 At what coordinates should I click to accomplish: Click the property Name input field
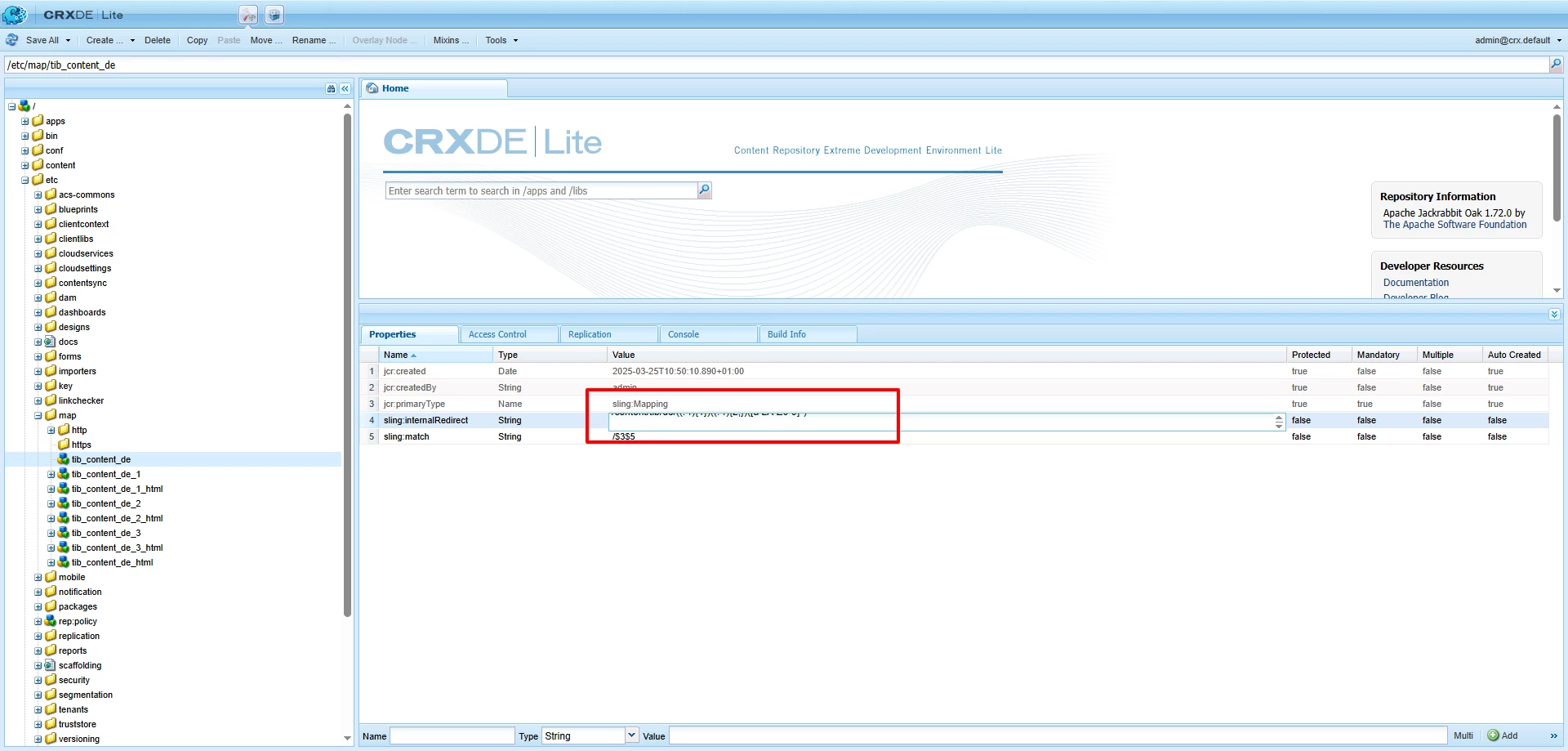pos(452,735)
